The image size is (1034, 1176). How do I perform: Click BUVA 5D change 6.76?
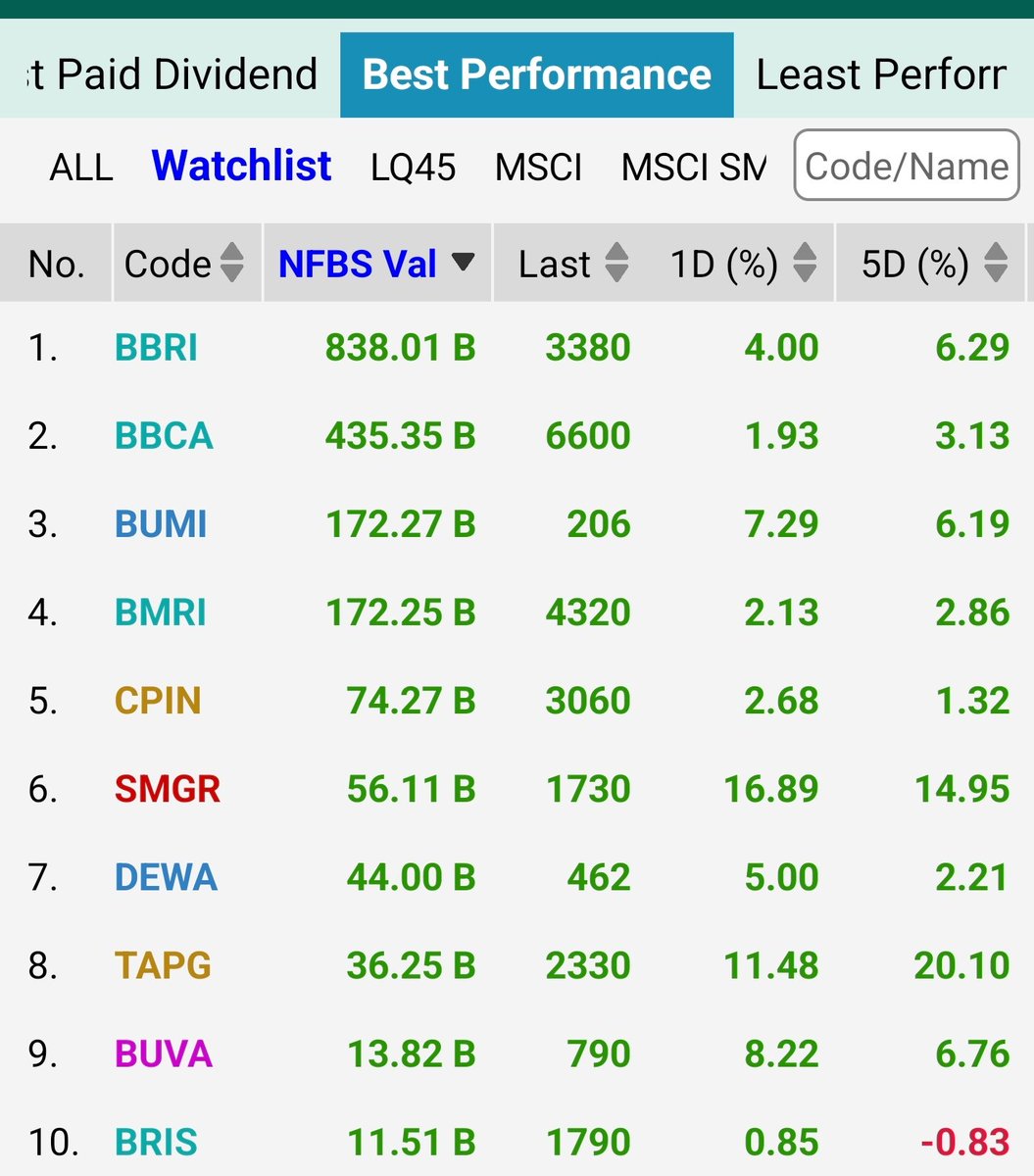[x=973, y=1053]
